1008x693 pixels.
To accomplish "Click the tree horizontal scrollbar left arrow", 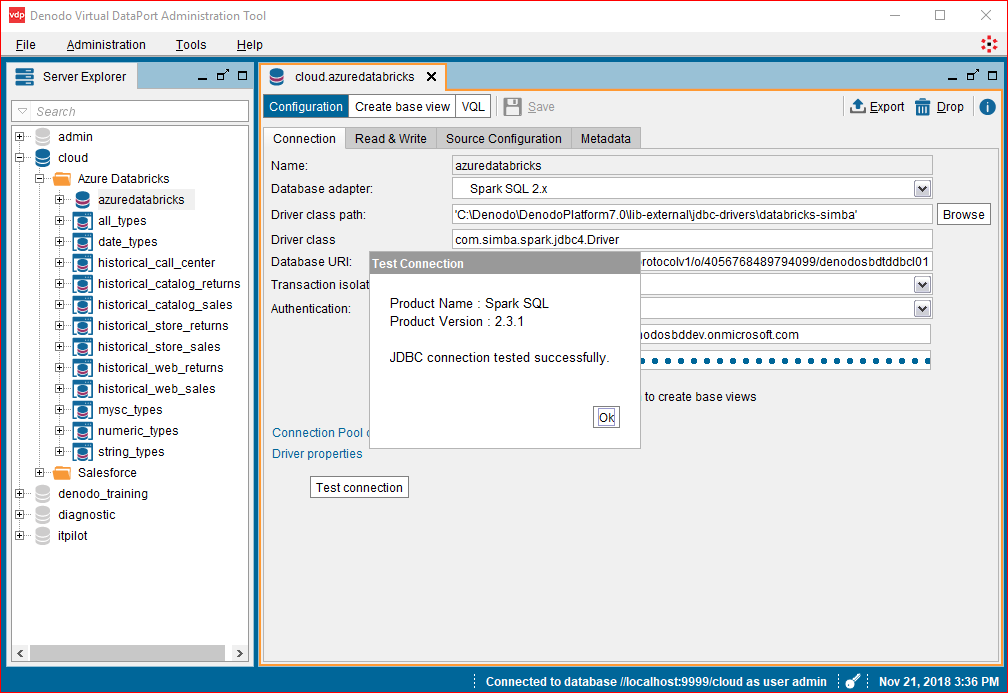I will coord(21,653).
